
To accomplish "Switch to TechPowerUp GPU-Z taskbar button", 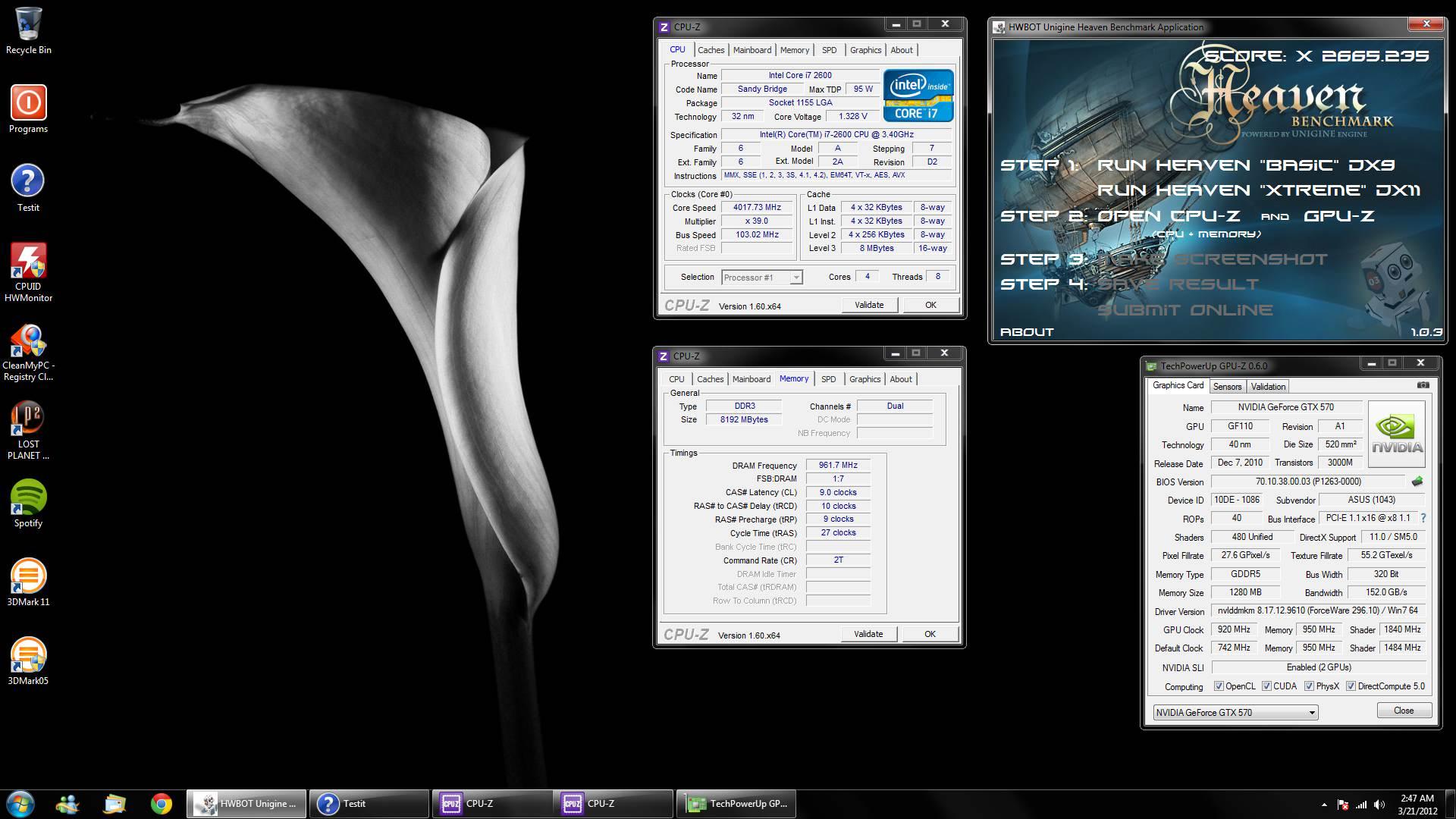I will pos(736,804).
